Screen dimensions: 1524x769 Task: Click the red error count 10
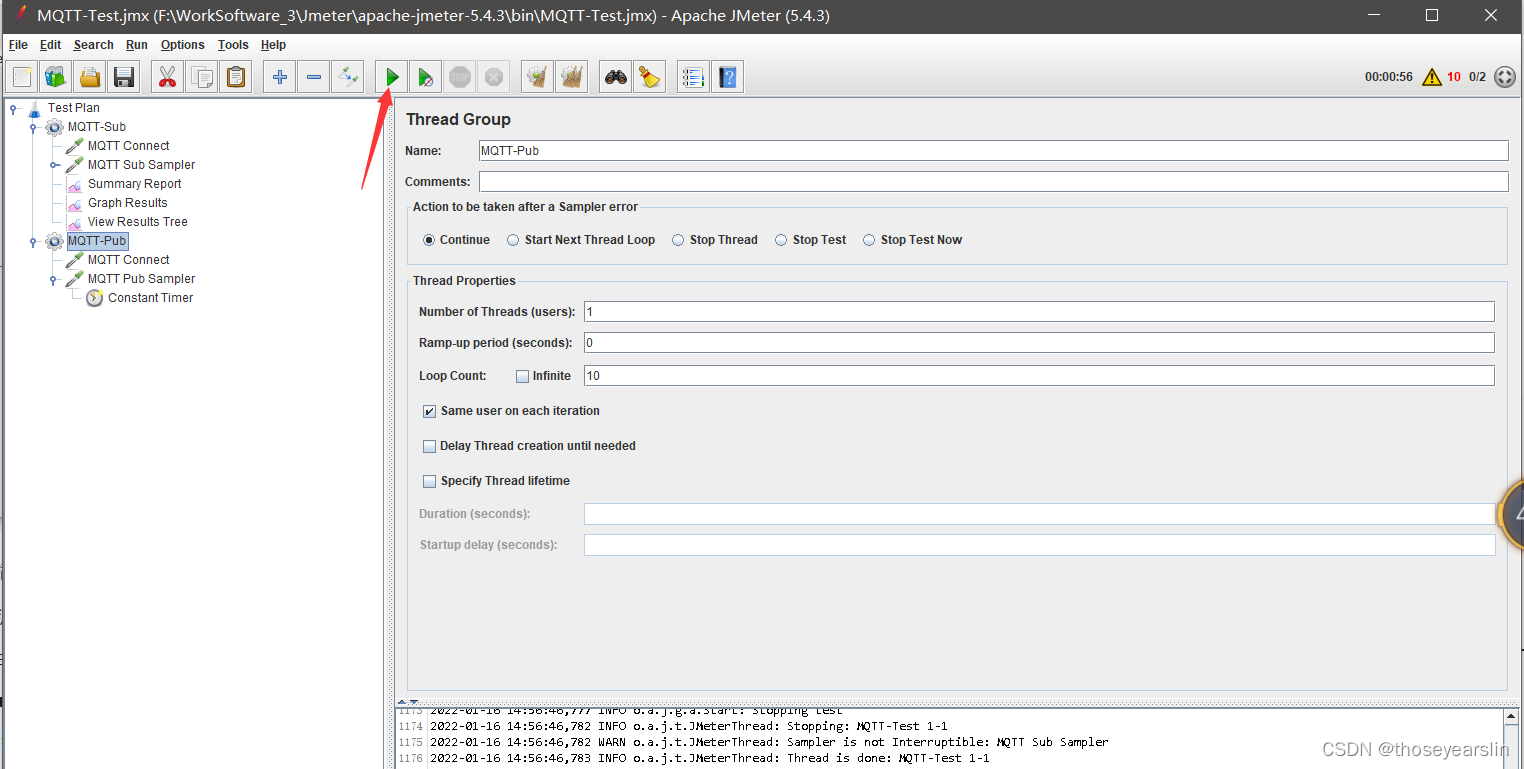[x=1453, y=77]
